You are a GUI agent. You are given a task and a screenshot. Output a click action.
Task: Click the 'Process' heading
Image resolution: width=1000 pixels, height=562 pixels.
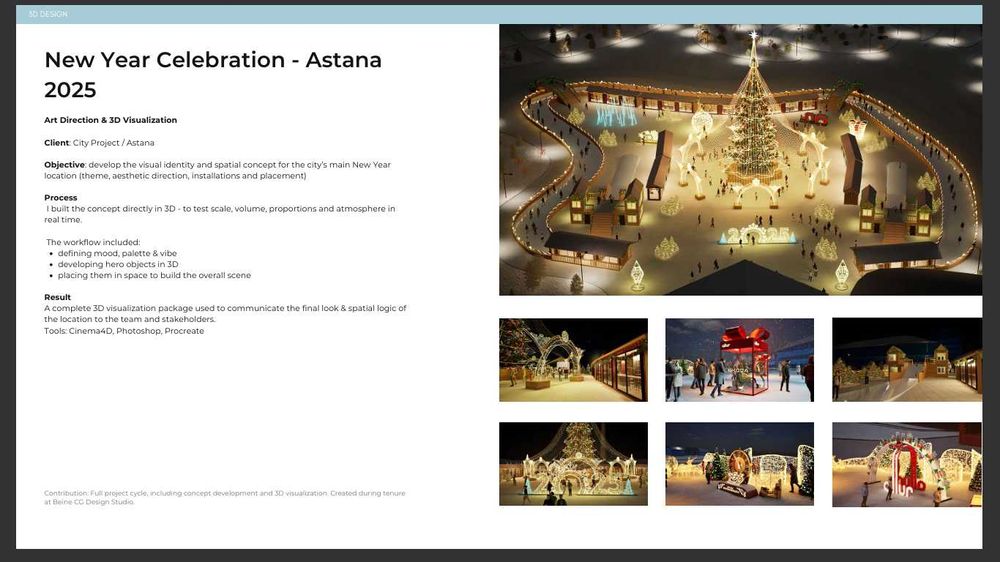[x=61, y=198]
